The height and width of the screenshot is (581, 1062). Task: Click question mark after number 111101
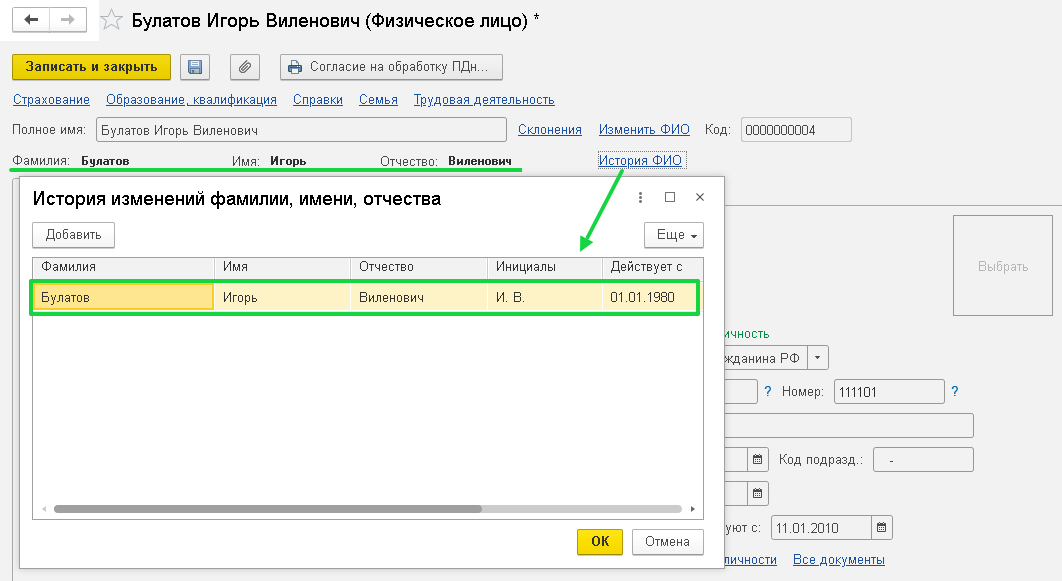[x=954, y=391]
